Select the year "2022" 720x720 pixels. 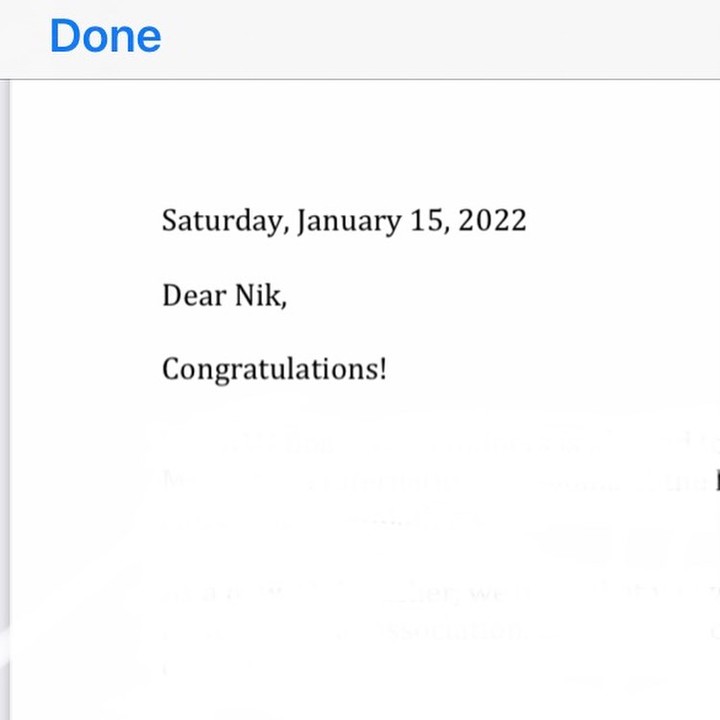point(492,221)
